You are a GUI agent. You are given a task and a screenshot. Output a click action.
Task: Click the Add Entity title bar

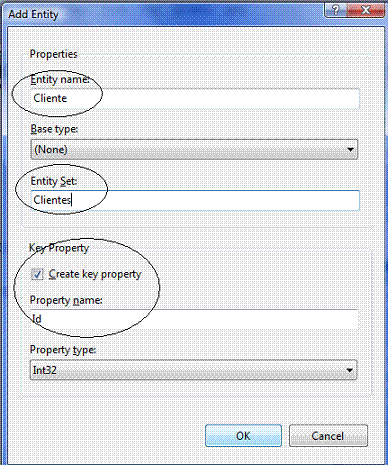pos(163,14)
